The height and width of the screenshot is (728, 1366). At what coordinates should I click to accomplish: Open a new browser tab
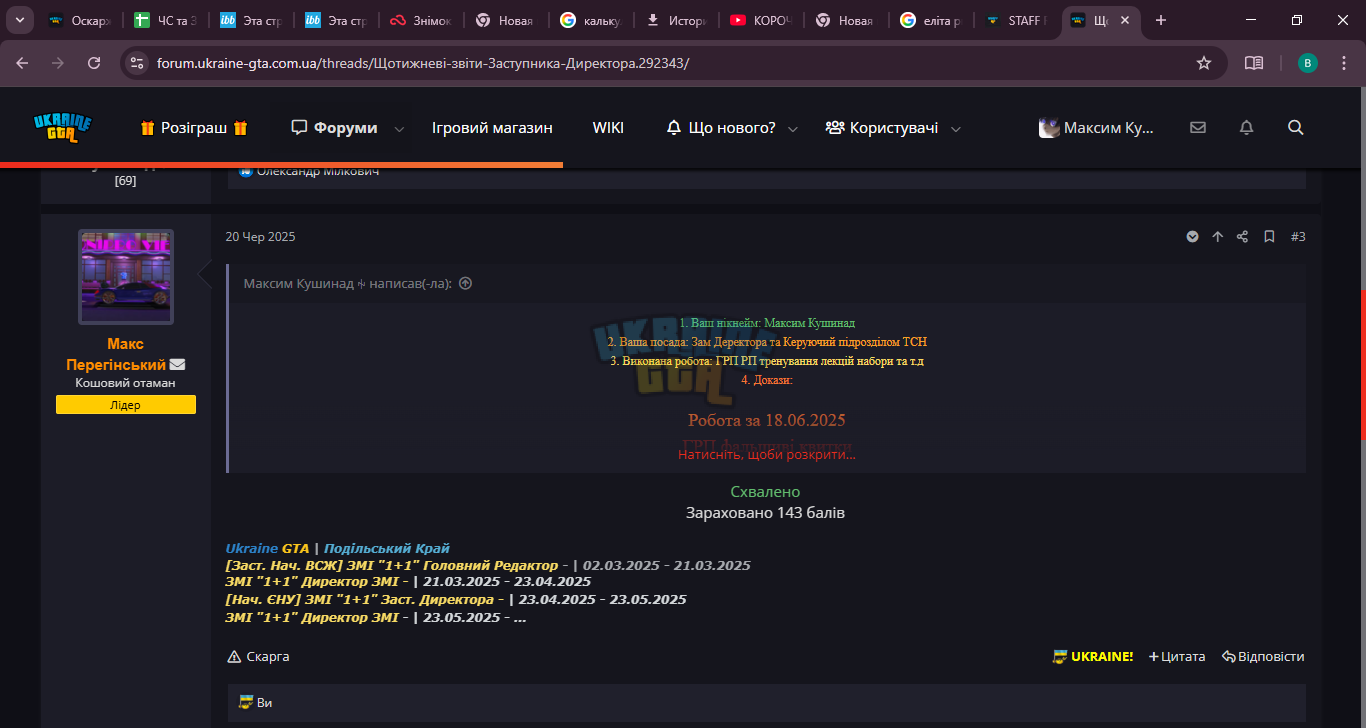1161,20
